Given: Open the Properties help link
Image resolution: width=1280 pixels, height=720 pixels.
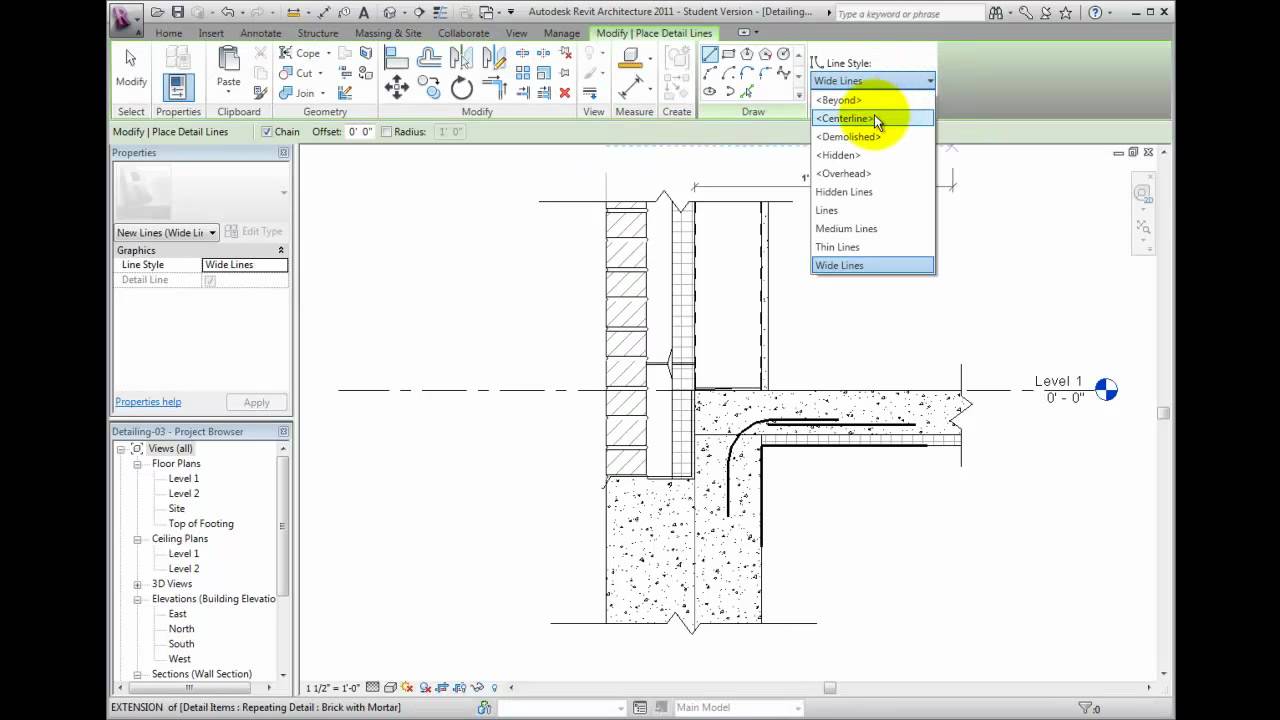Looking at the screenshot, I should click(148, 402).
